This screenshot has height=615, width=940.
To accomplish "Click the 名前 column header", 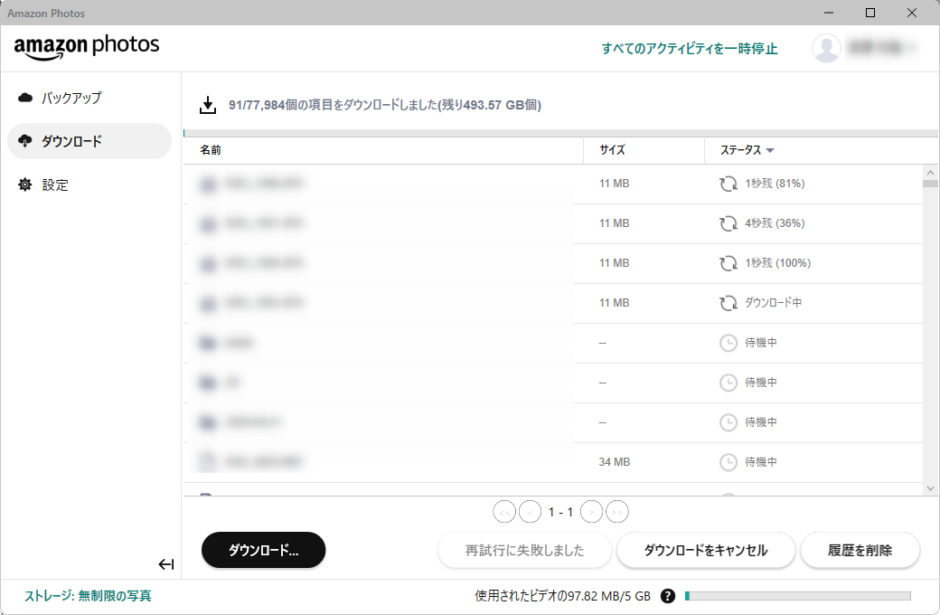I will 211,150.
